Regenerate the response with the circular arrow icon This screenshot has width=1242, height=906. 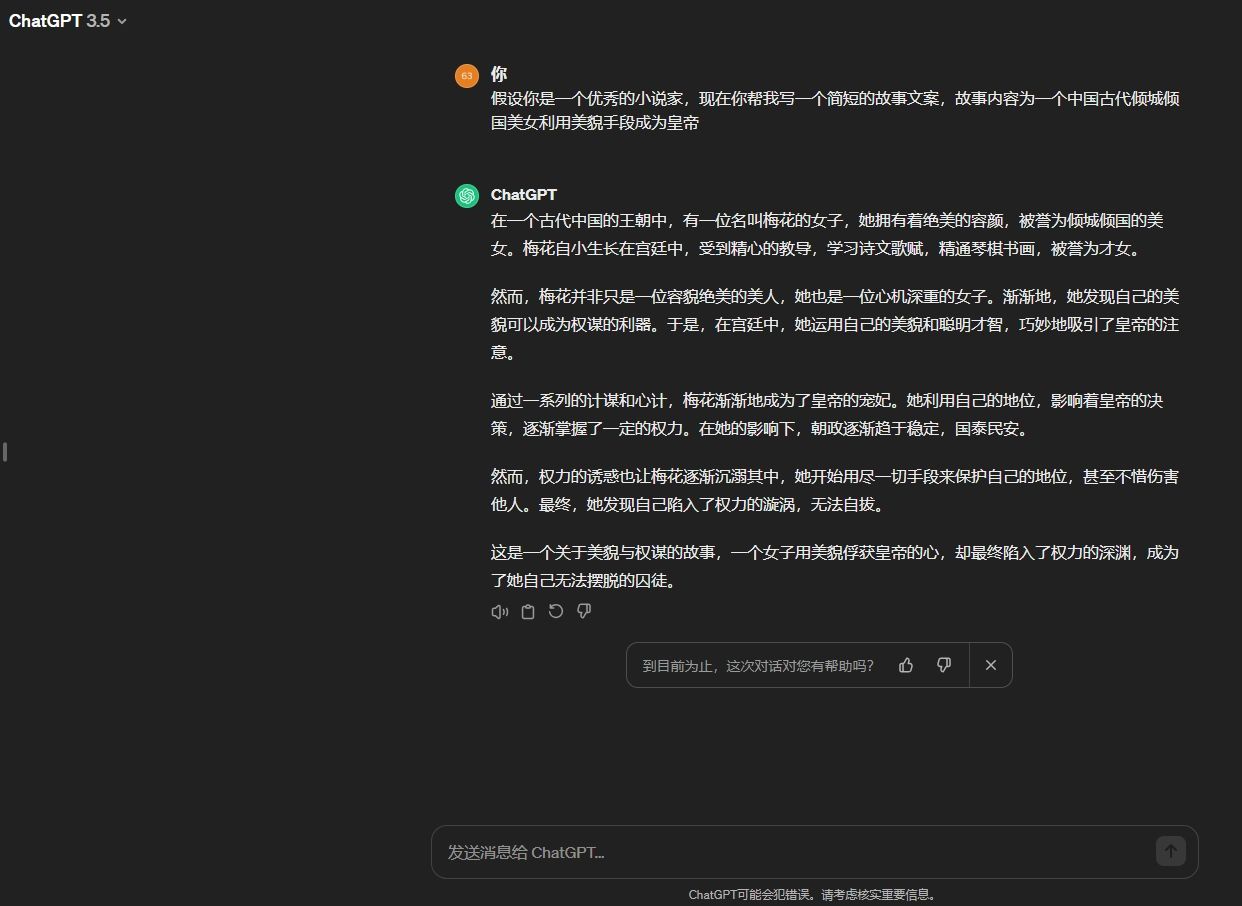coord(556,611)
